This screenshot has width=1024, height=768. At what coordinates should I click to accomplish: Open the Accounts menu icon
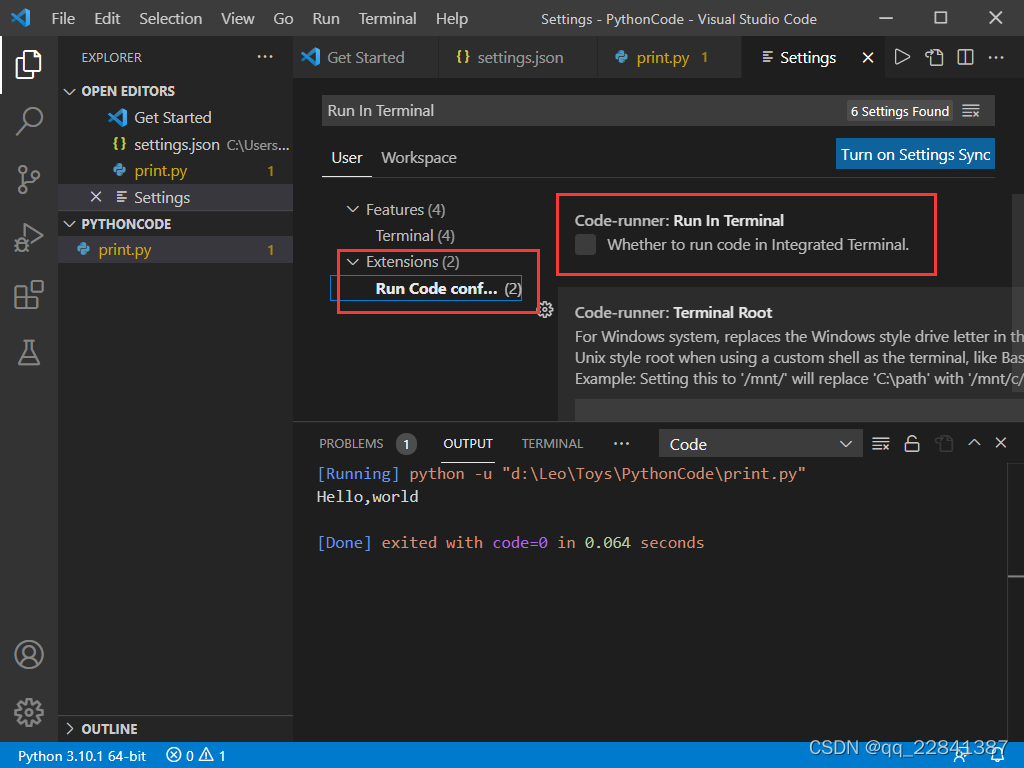pos(29,654)
